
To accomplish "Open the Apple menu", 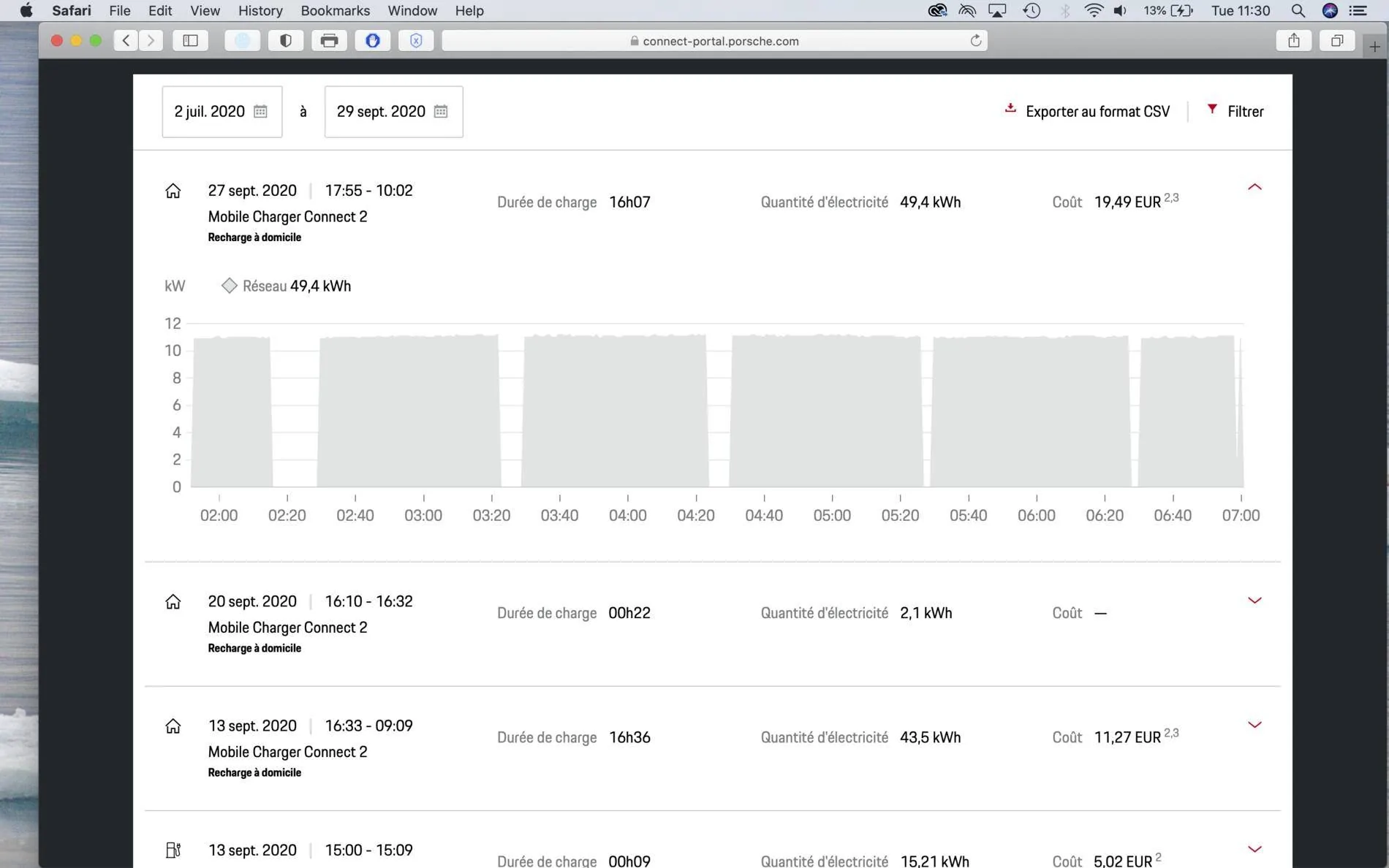I will tap(26, 10).
